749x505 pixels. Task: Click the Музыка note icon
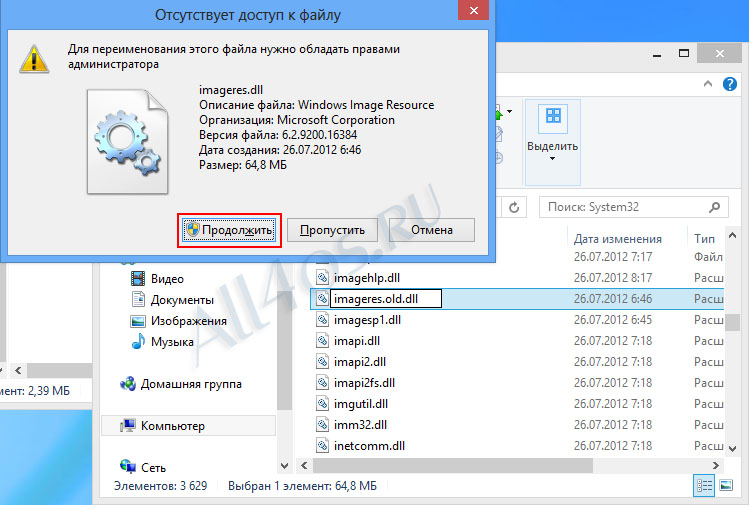pos(138,341)
